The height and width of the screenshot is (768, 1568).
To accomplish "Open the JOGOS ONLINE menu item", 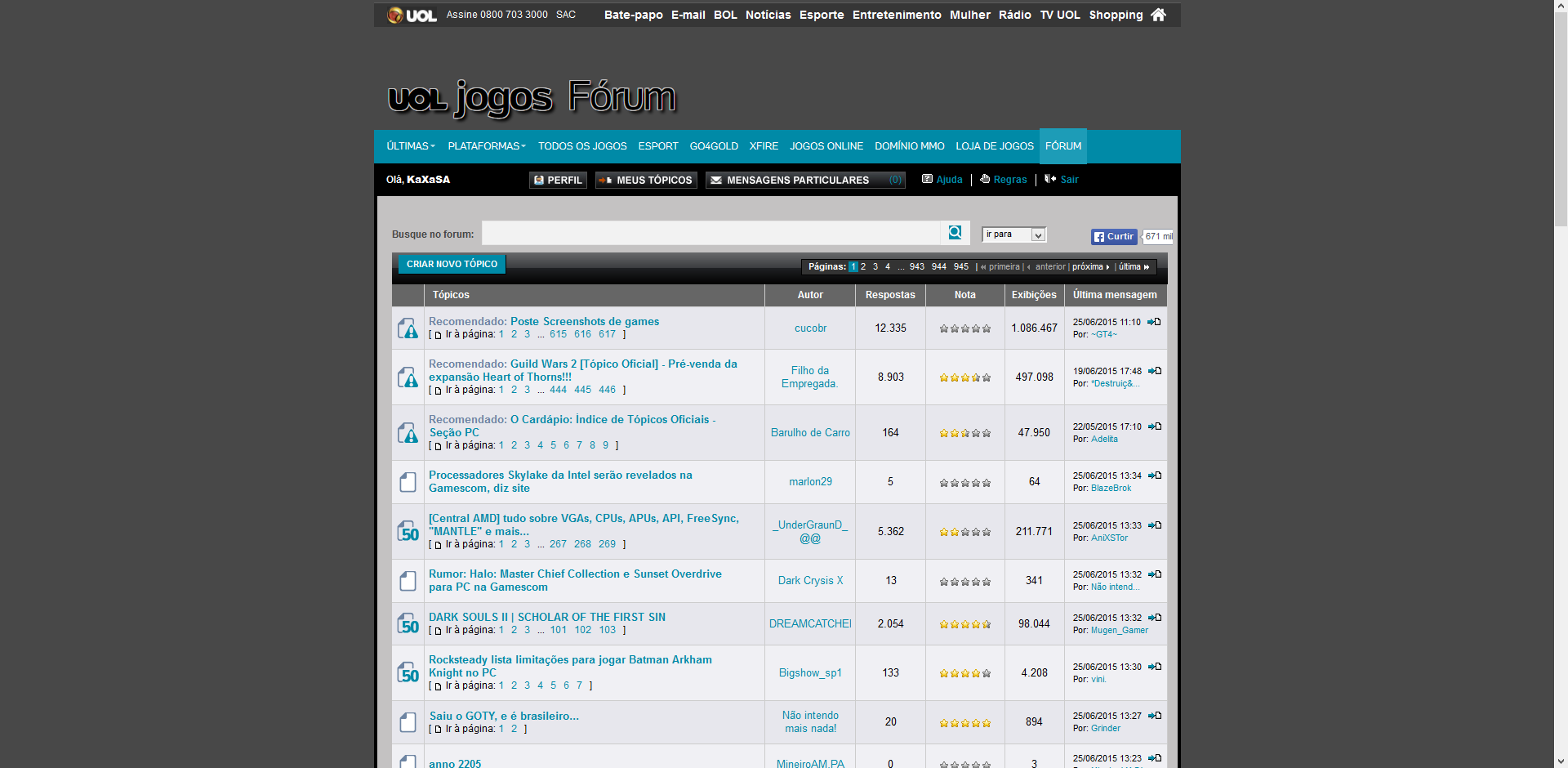I will pyautogui.click(x=826, y=146).
